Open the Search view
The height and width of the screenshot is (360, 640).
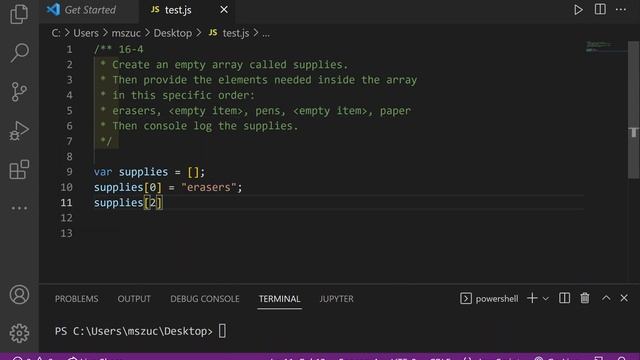click(19, 53)
